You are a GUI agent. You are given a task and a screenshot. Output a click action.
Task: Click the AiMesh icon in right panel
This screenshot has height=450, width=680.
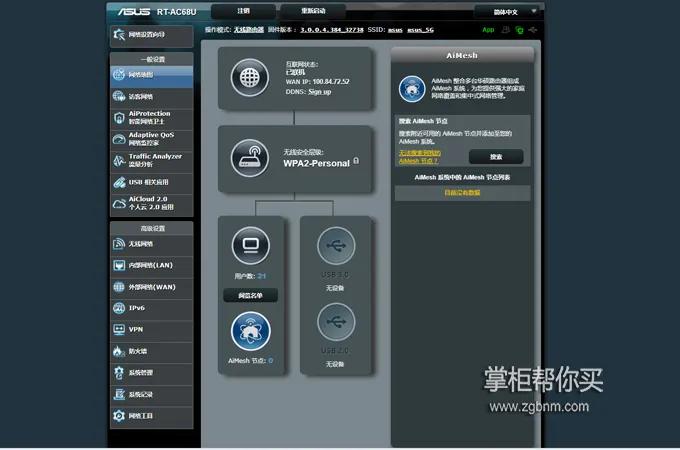tap(412, 88)
